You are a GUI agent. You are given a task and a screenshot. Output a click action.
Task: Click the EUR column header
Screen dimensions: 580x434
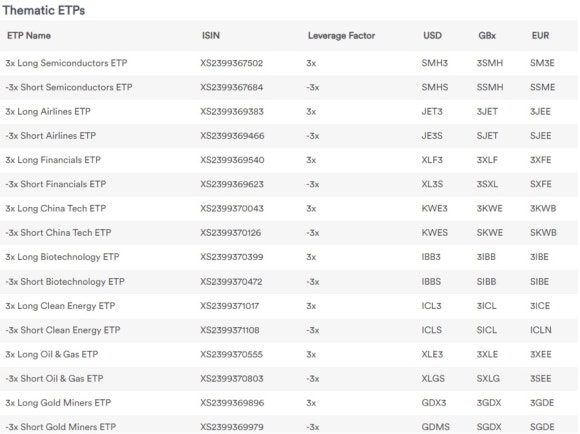pyautogui.click(x=540, y=36)
